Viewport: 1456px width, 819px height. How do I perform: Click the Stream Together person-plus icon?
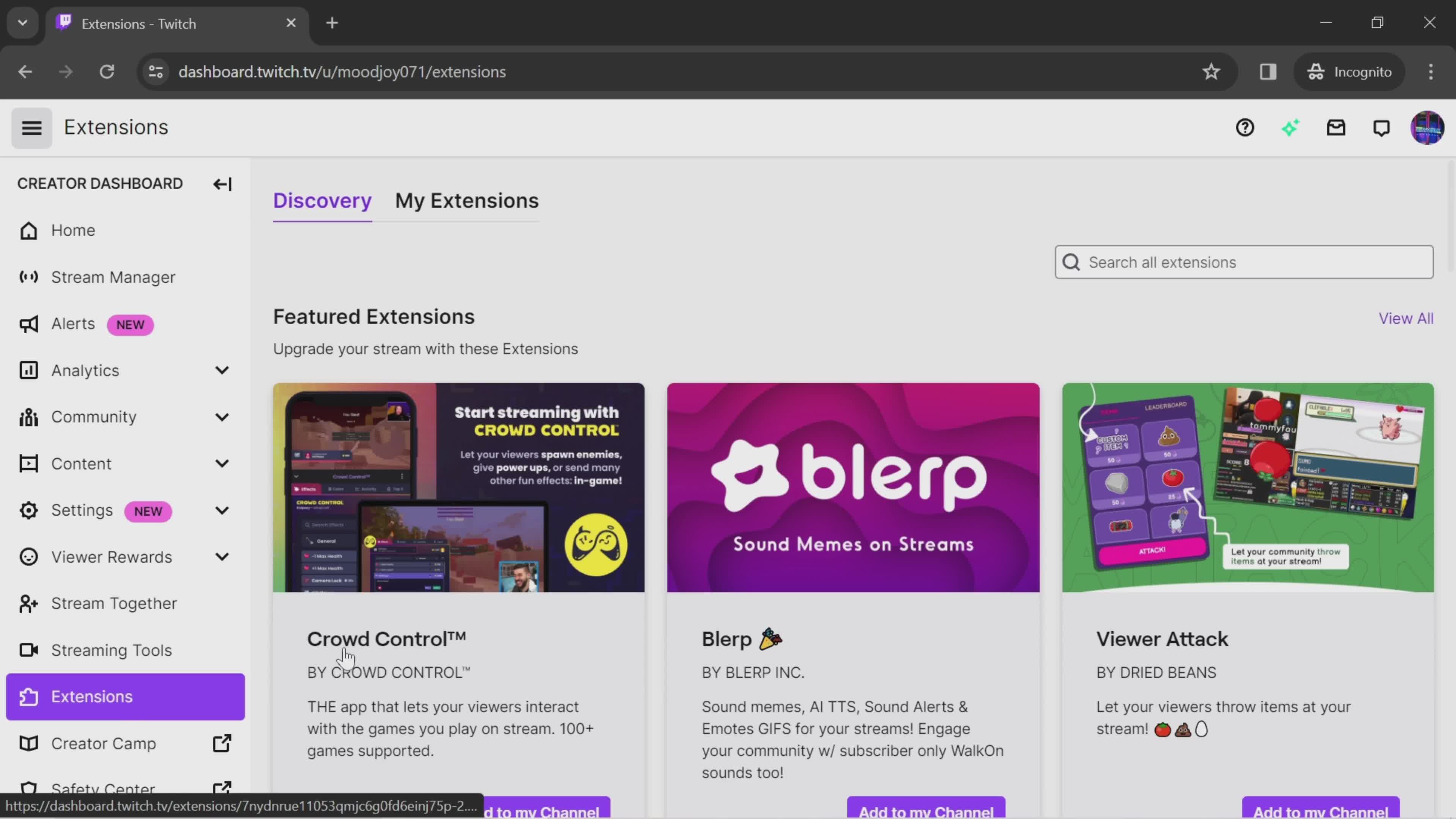[x=28, y=604]
